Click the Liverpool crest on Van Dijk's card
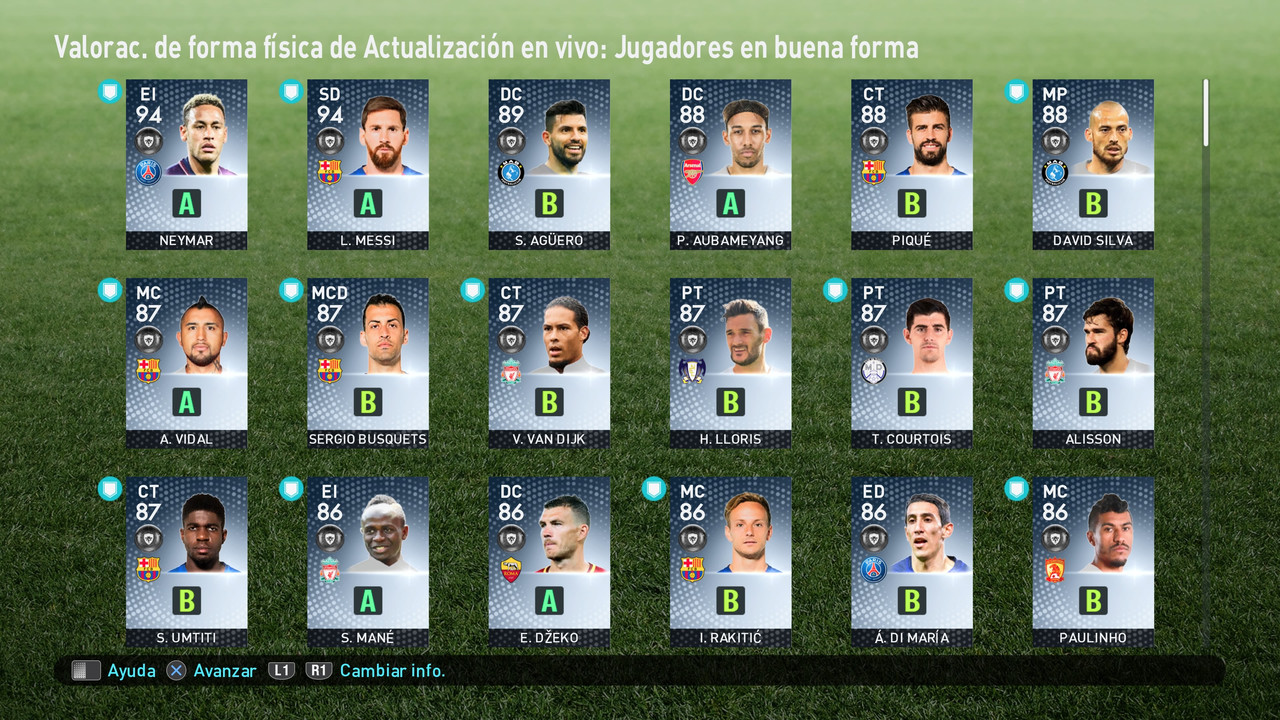Image resolution: width=1280 pixels, height=720 pixels. pos(511,371)
